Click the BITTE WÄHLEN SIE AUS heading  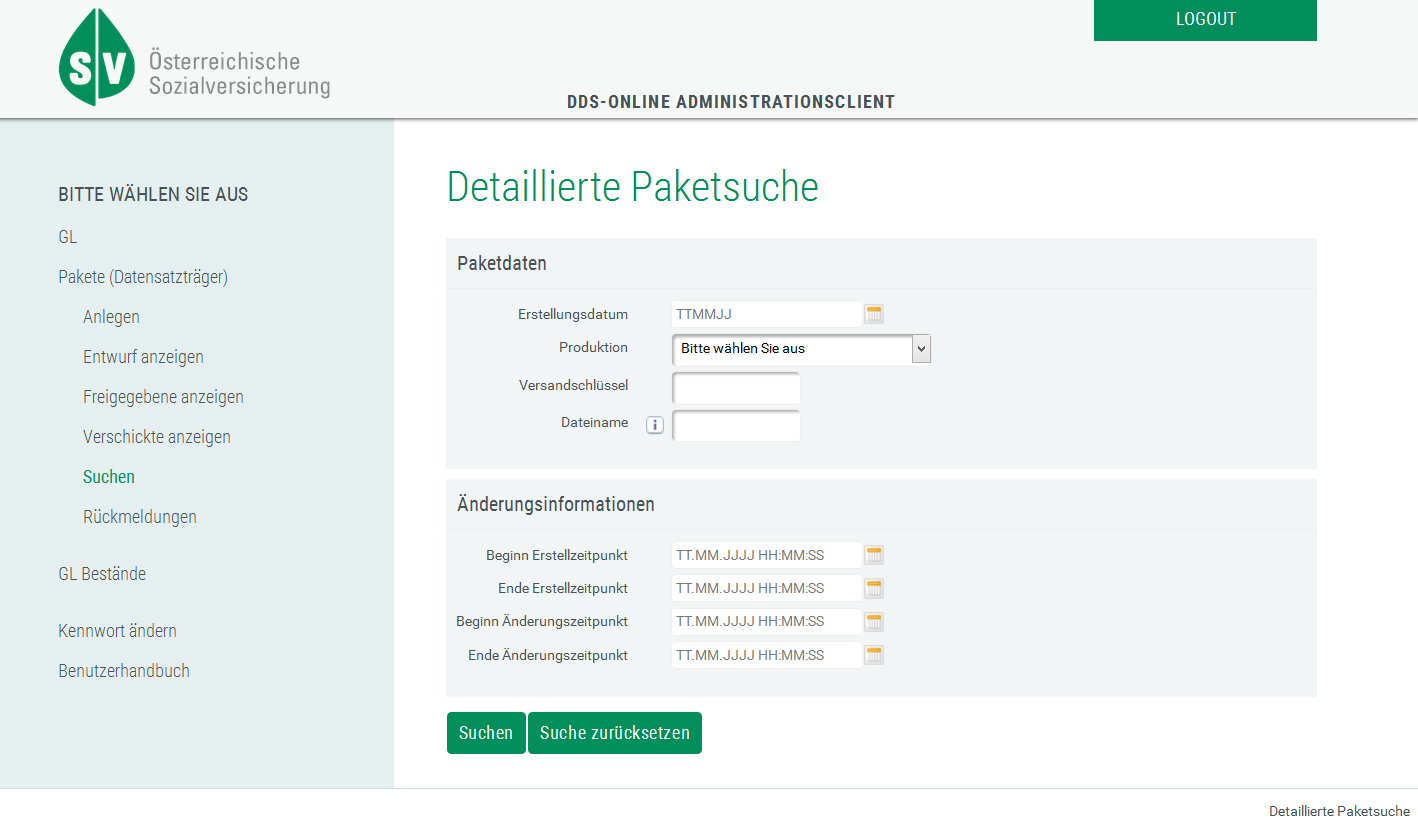point(153,195)
